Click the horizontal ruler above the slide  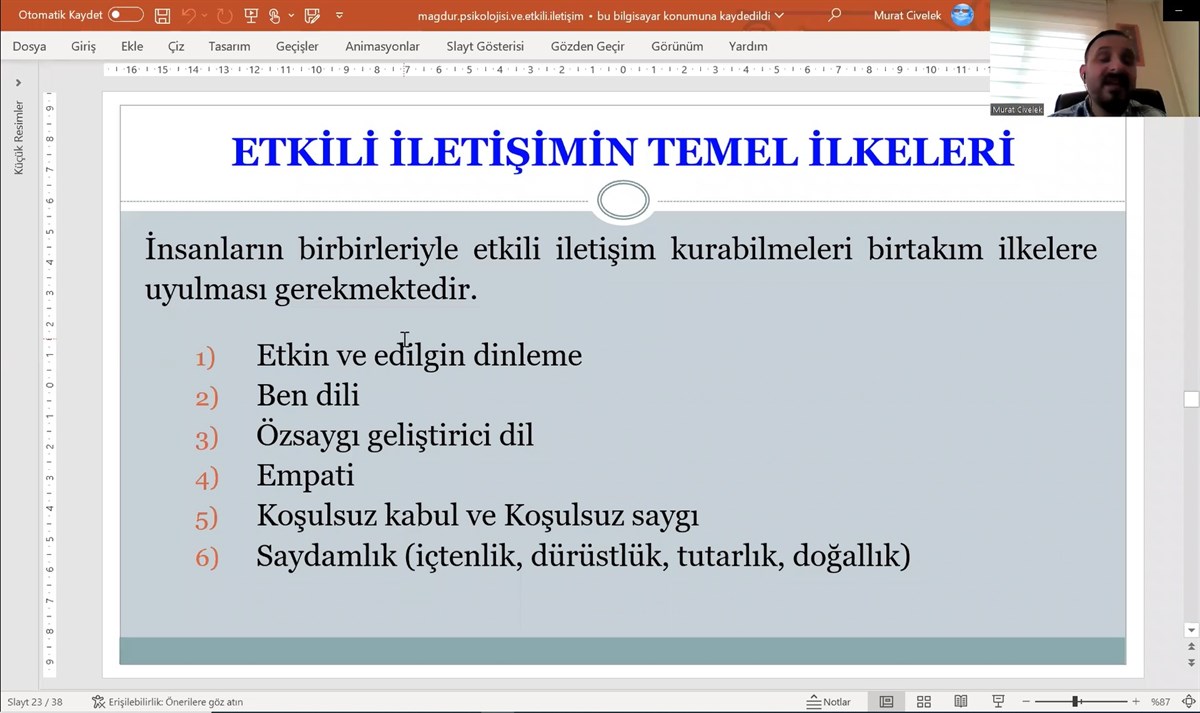click(x=546, y=70)
